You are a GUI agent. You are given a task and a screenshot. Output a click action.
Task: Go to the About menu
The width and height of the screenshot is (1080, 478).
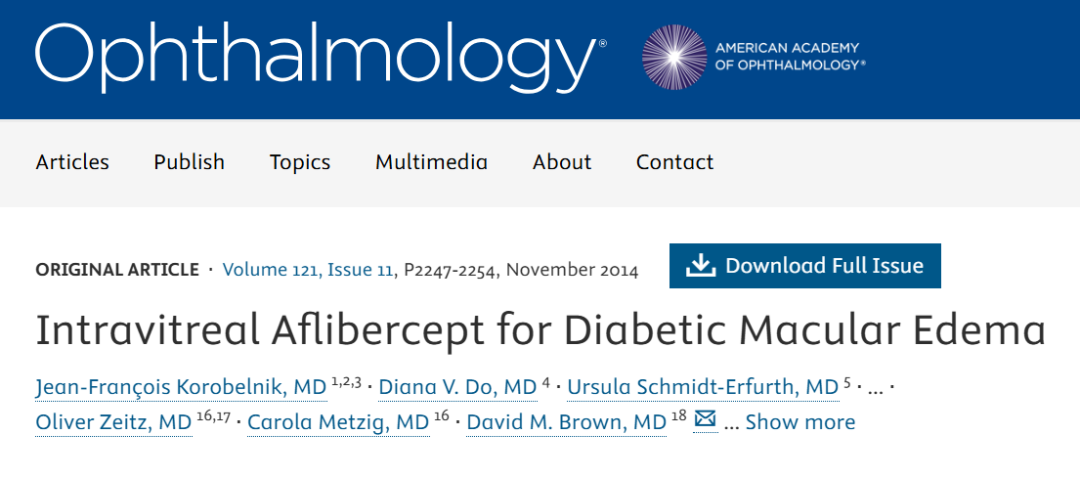[x=562, y=162]
